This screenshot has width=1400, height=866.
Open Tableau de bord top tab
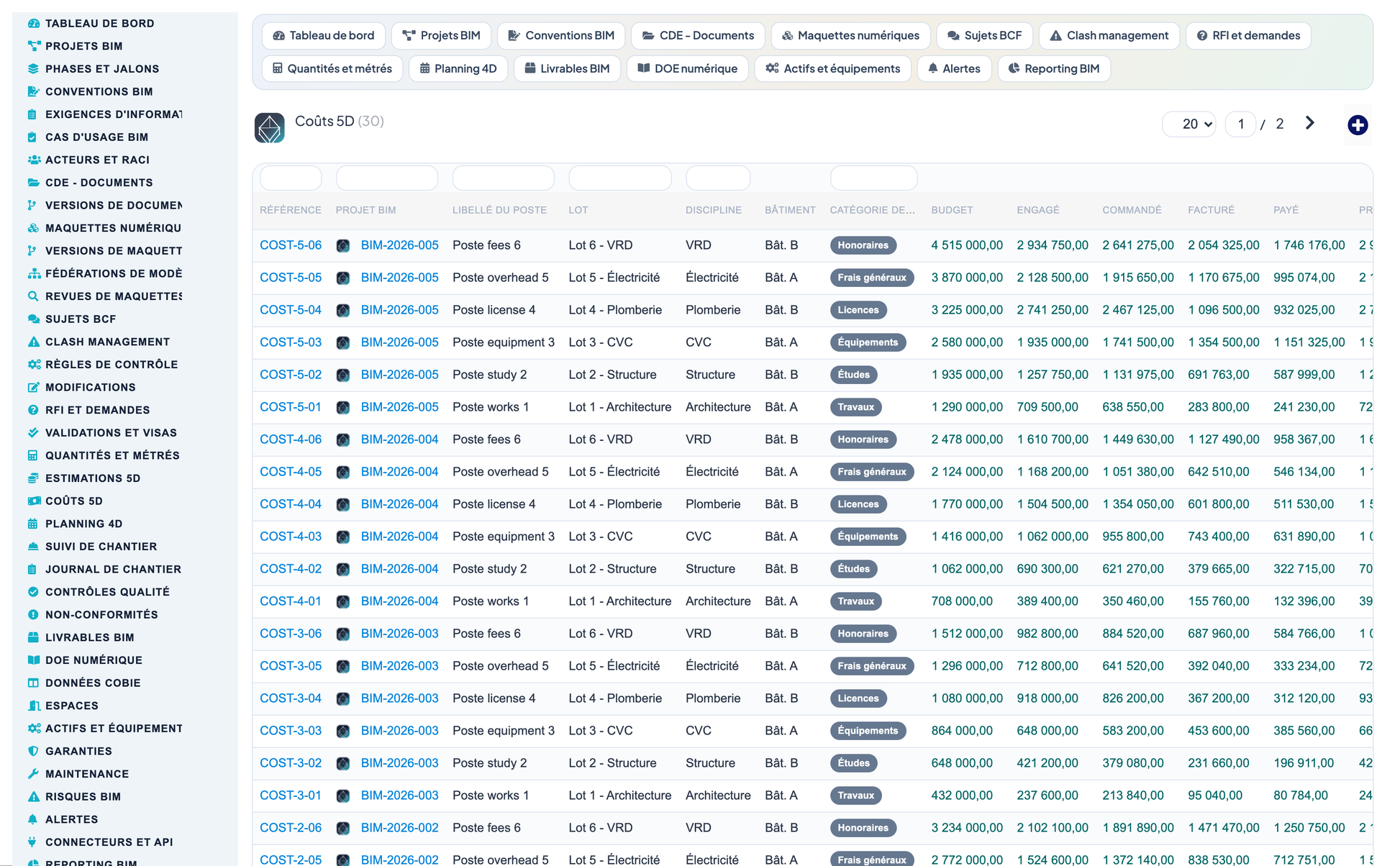click(324, 35)
